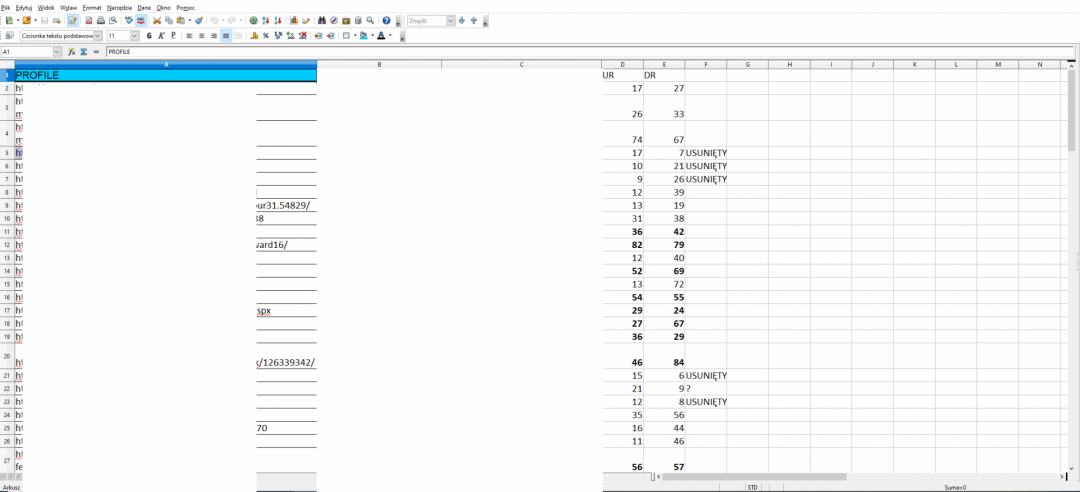Click the Find & Replace binoculars icon
Image resolution: width=1080 pixels, height=492 pixels.
(322, 20)
